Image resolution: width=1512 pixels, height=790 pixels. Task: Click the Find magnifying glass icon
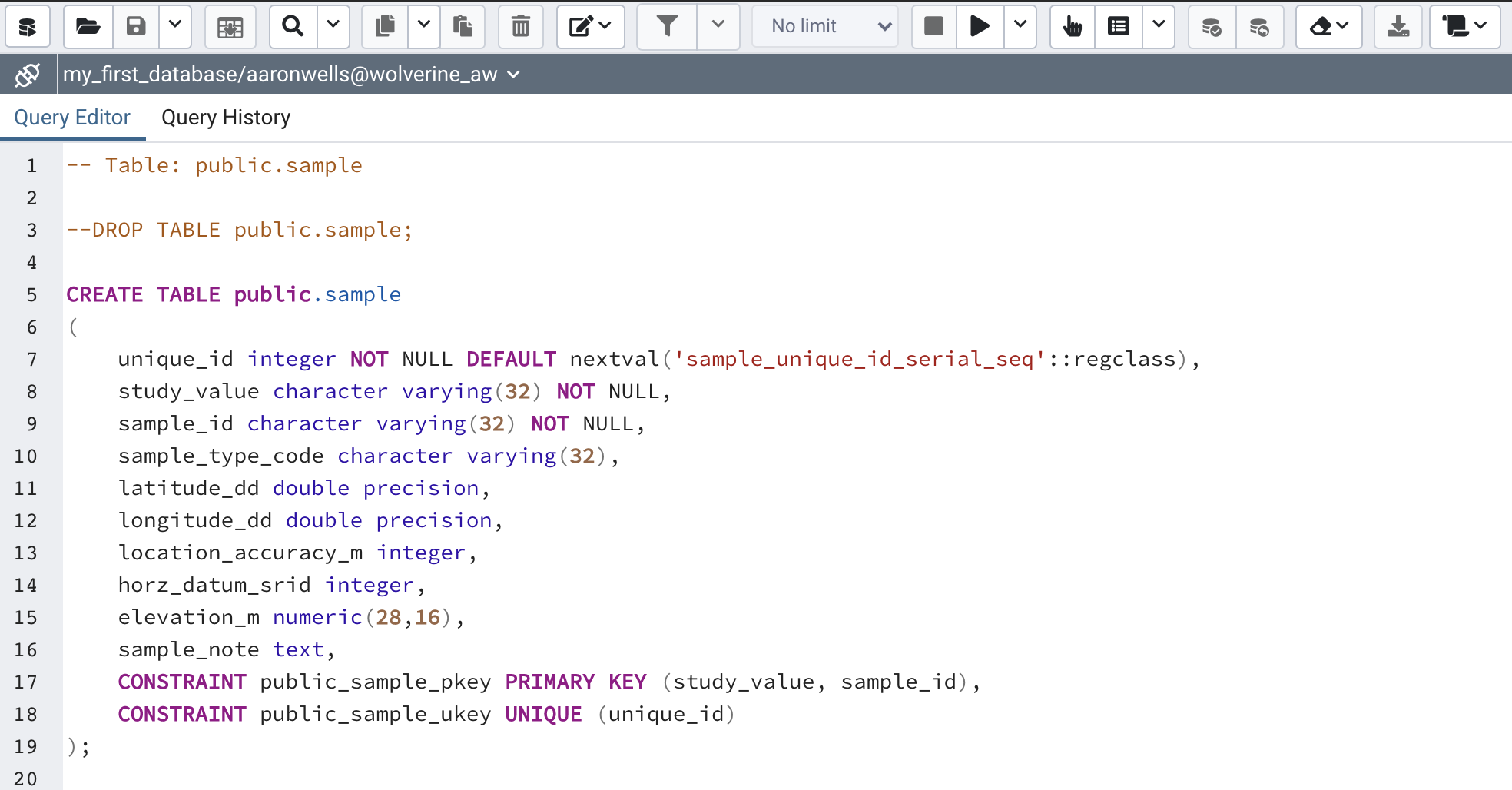pyautogui.click(x=293, y=27)
